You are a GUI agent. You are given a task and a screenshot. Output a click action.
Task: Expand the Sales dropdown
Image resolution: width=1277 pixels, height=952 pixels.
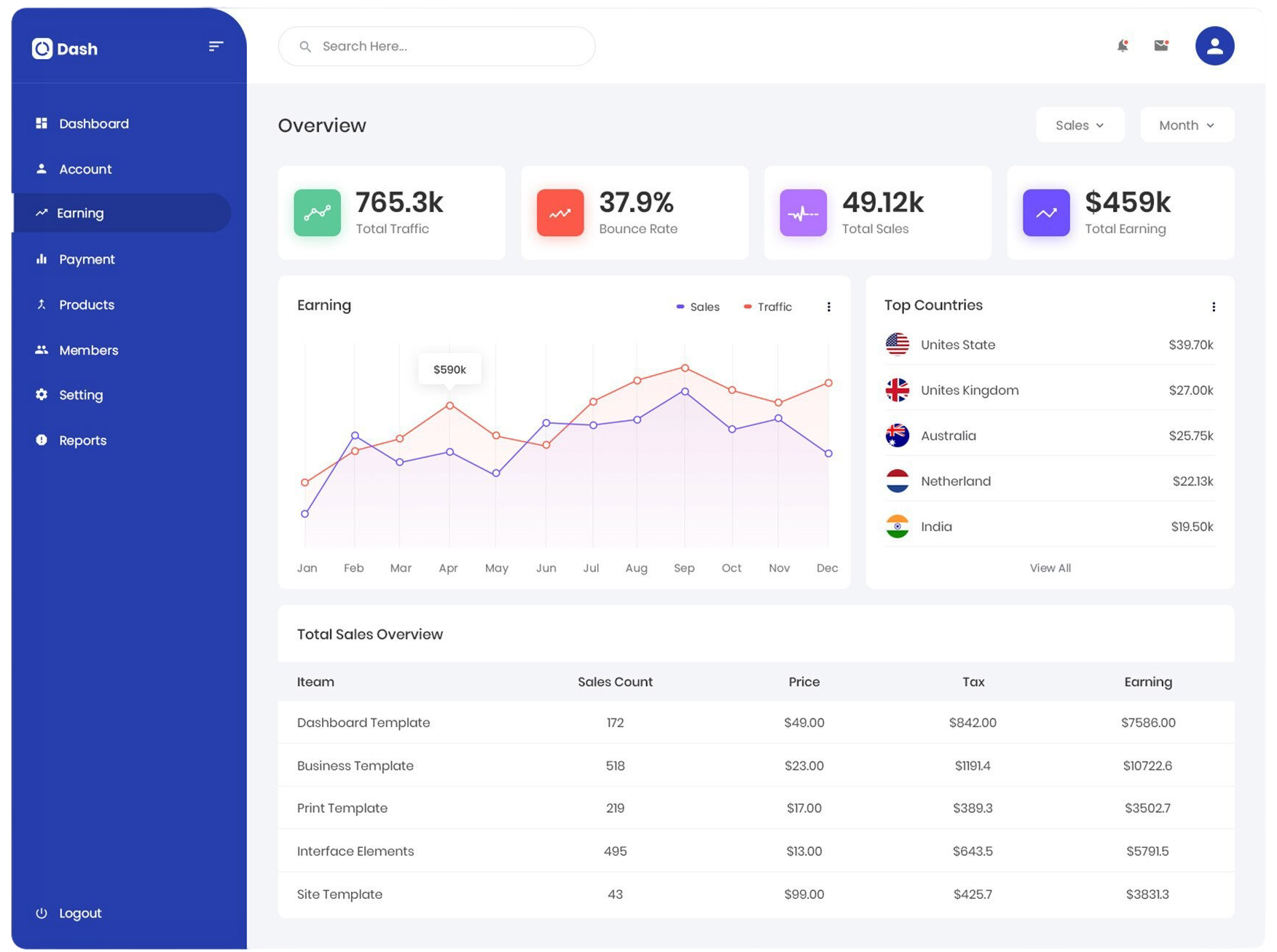1080,125
